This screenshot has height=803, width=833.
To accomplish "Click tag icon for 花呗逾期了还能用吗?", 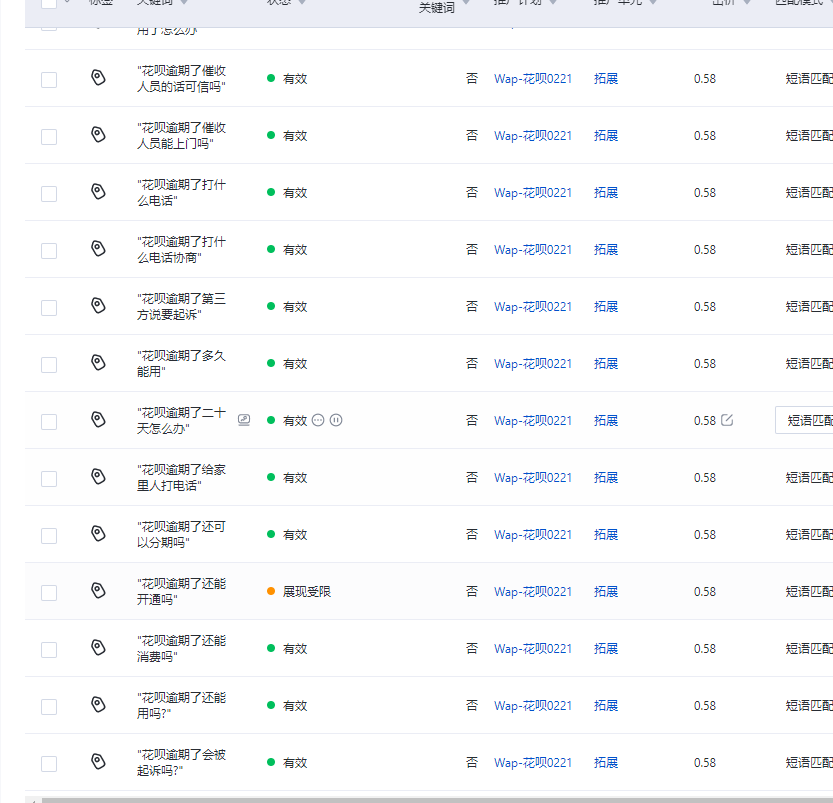I will (98, 705).
